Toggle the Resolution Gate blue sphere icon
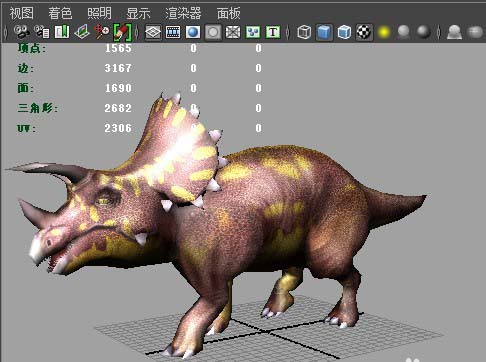 [193, 32]
